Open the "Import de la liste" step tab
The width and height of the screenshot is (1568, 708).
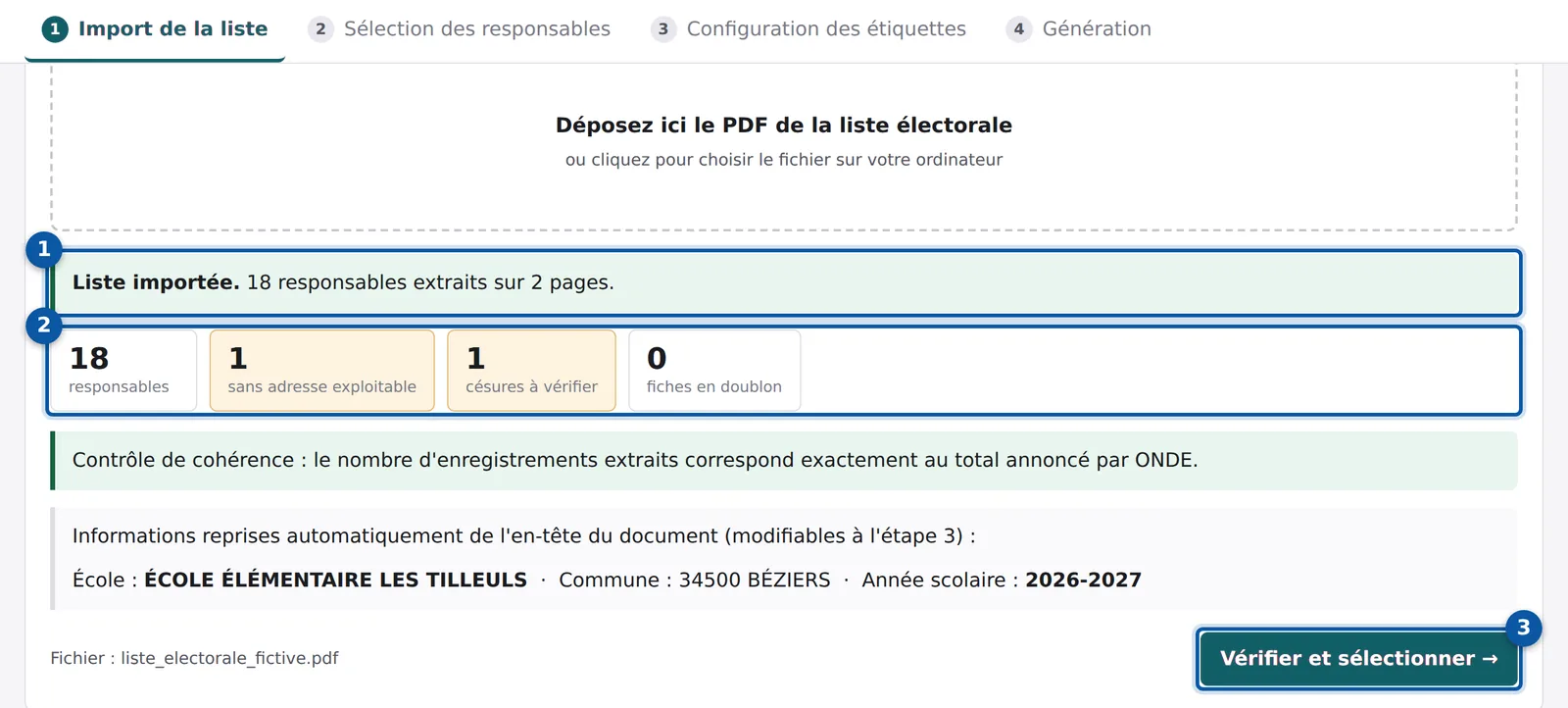tap(155, 29)
